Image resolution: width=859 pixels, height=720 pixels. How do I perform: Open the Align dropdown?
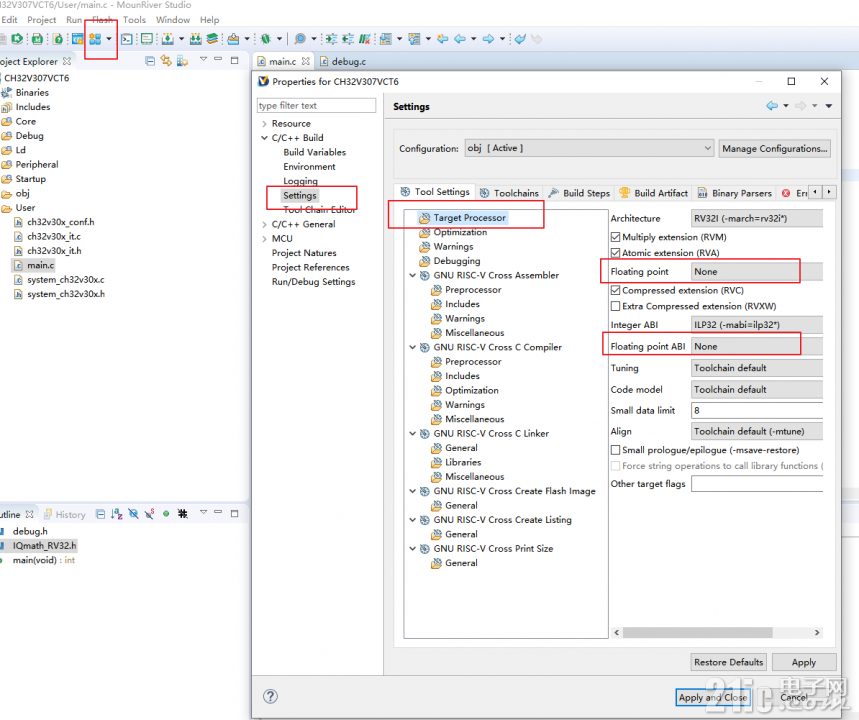[x=757, y=431]
